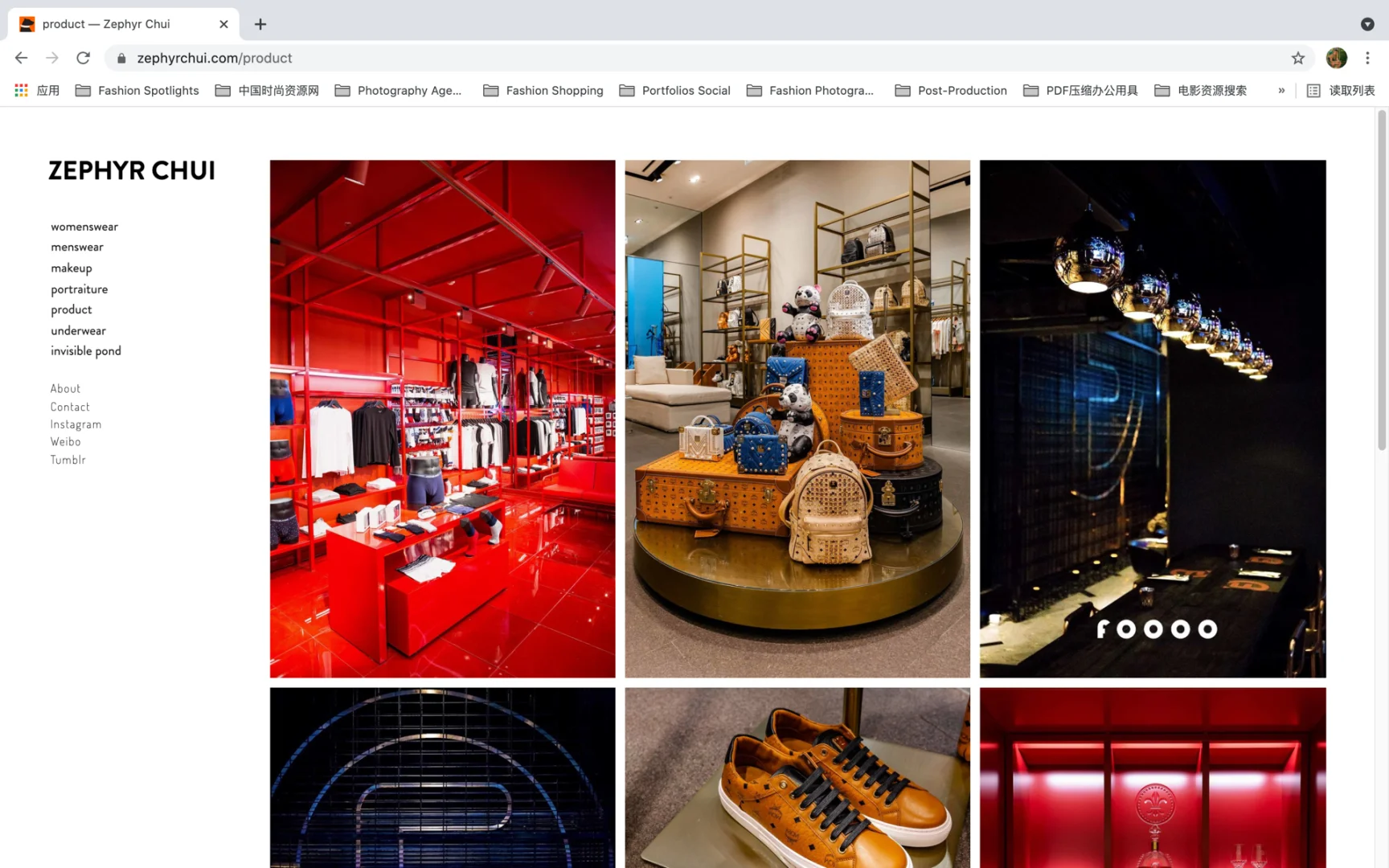Open the 读取列表 reading list

[1341, 90]
